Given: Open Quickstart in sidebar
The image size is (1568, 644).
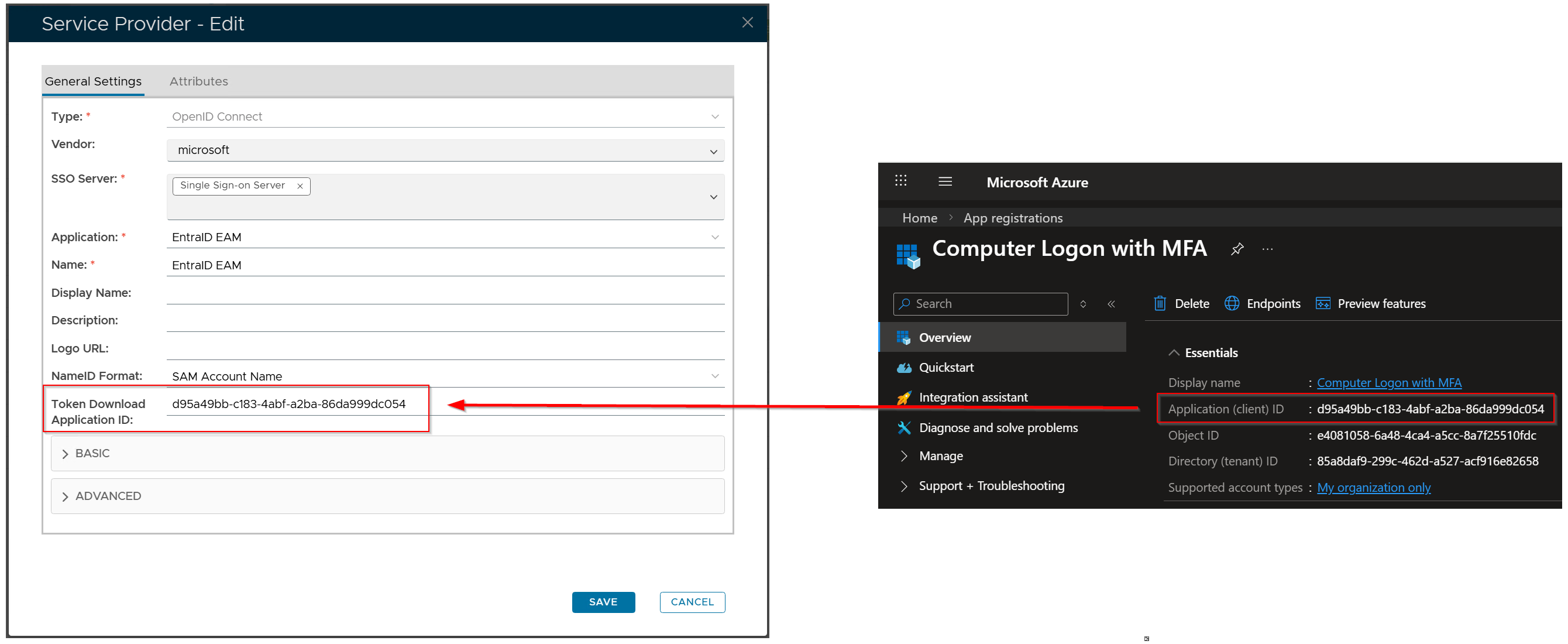Looking at the screenshot, I should tap(946, 368).
